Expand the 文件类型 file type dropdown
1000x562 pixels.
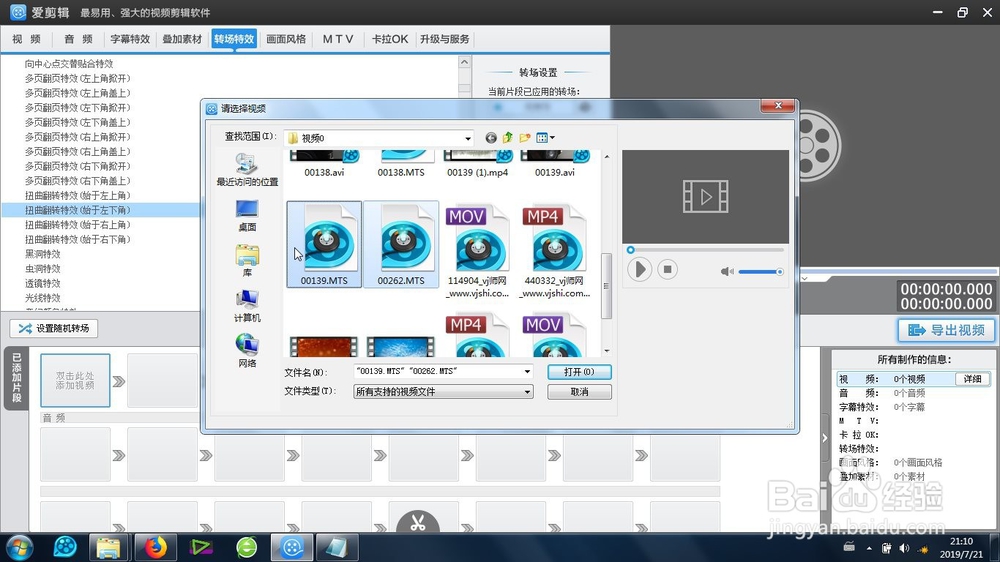(x=527, y=392)
